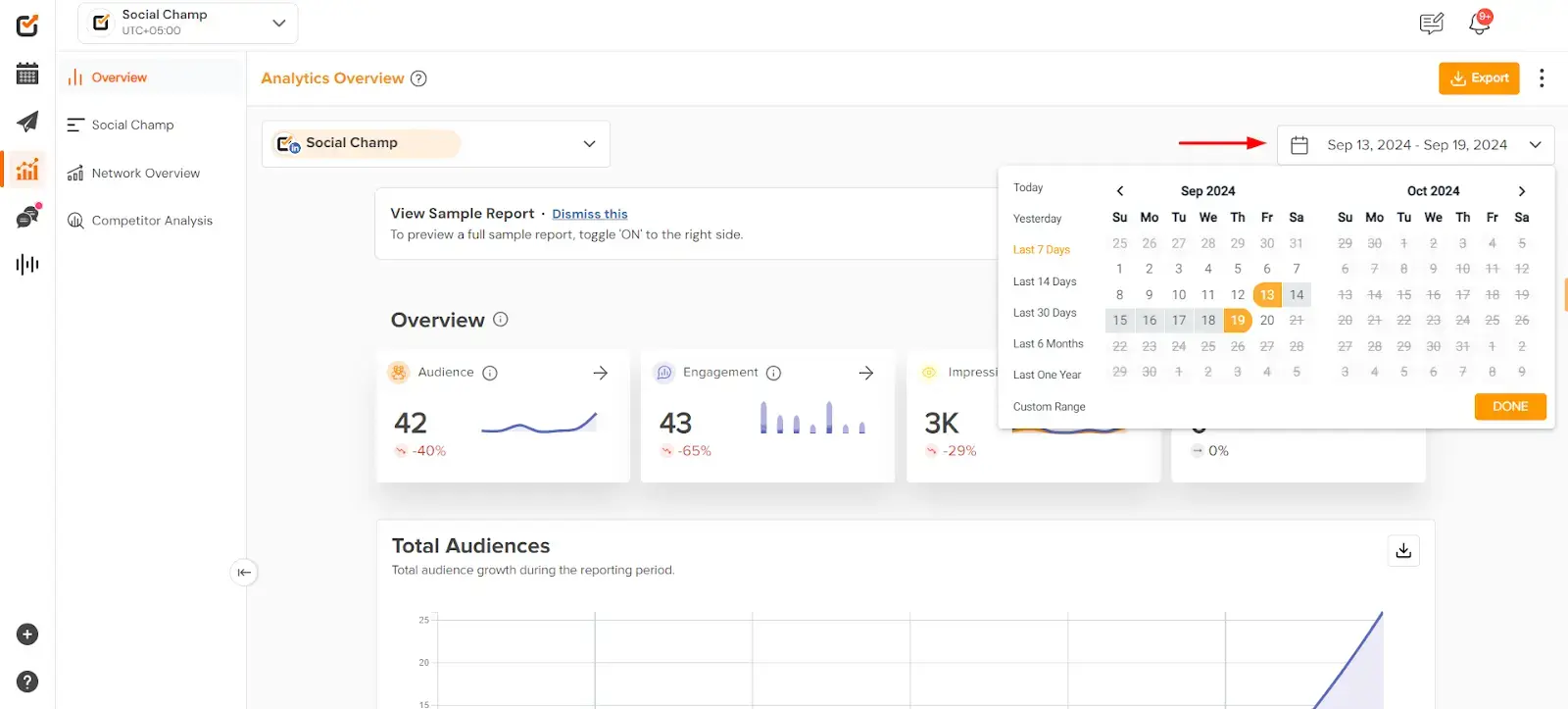Image resolution: width=1568 pixels, height=709 pixels.
Task: Open the listening sound wave sidebar icon
Action: (x=27, y=264)
